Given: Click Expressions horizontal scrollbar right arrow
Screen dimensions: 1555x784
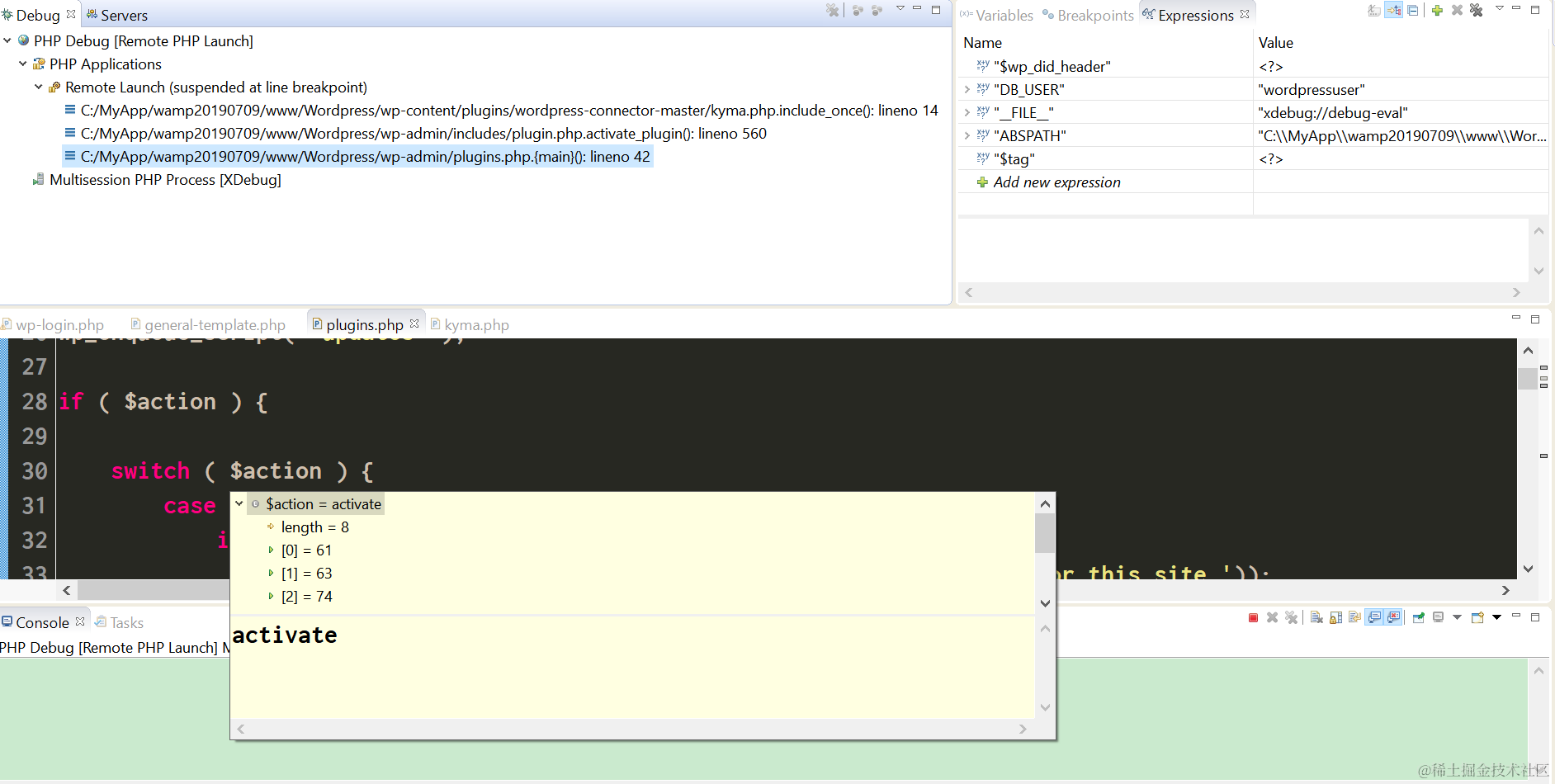Looking at the screenshot, I should [x=1516, y=292].
